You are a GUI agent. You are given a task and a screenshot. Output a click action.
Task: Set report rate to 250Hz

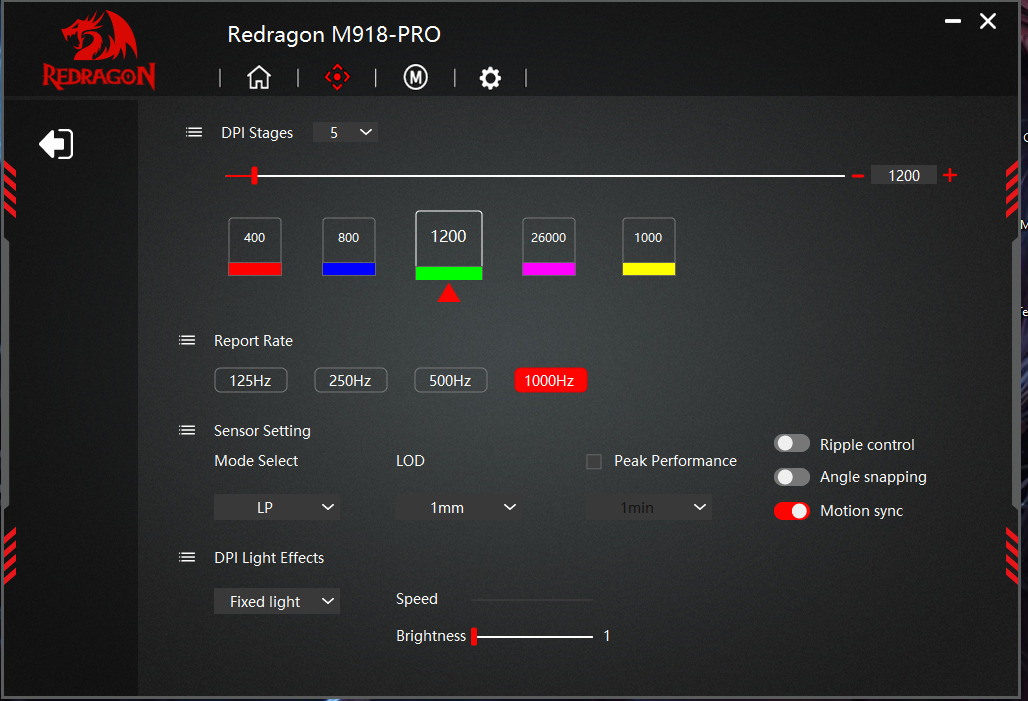pos(351,380)
